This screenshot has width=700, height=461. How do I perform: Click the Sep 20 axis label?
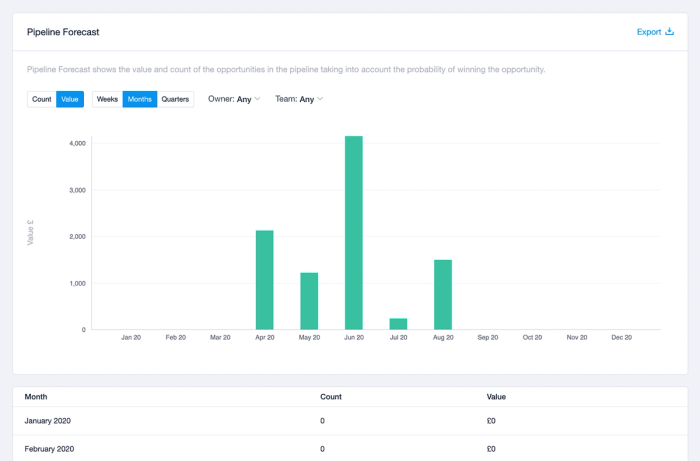(488, 337)
